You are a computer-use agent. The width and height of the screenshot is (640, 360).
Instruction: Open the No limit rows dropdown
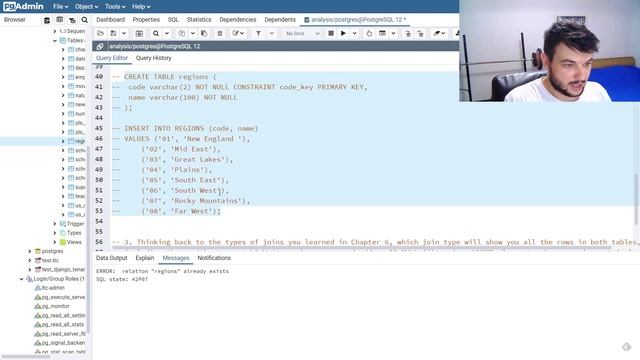[302, 33]
